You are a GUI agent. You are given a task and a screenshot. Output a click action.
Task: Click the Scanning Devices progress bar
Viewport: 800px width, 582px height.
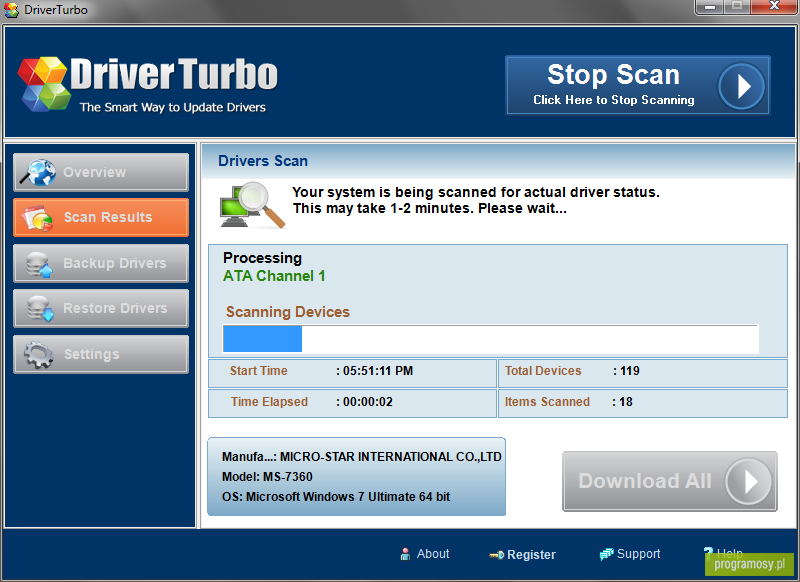click(491, 338)
